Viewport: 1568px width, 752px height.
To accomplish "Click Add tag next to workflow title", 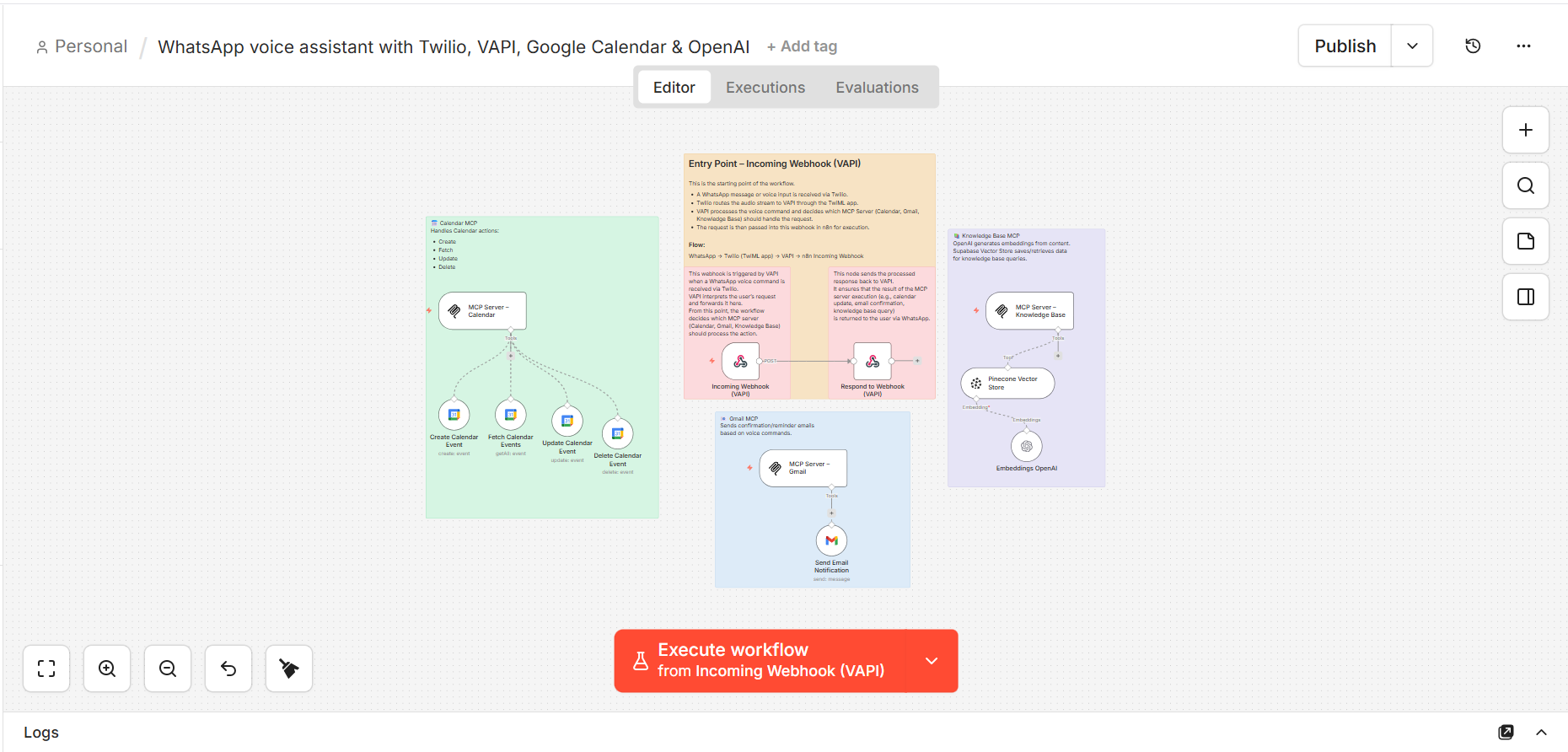I will 802,47.
